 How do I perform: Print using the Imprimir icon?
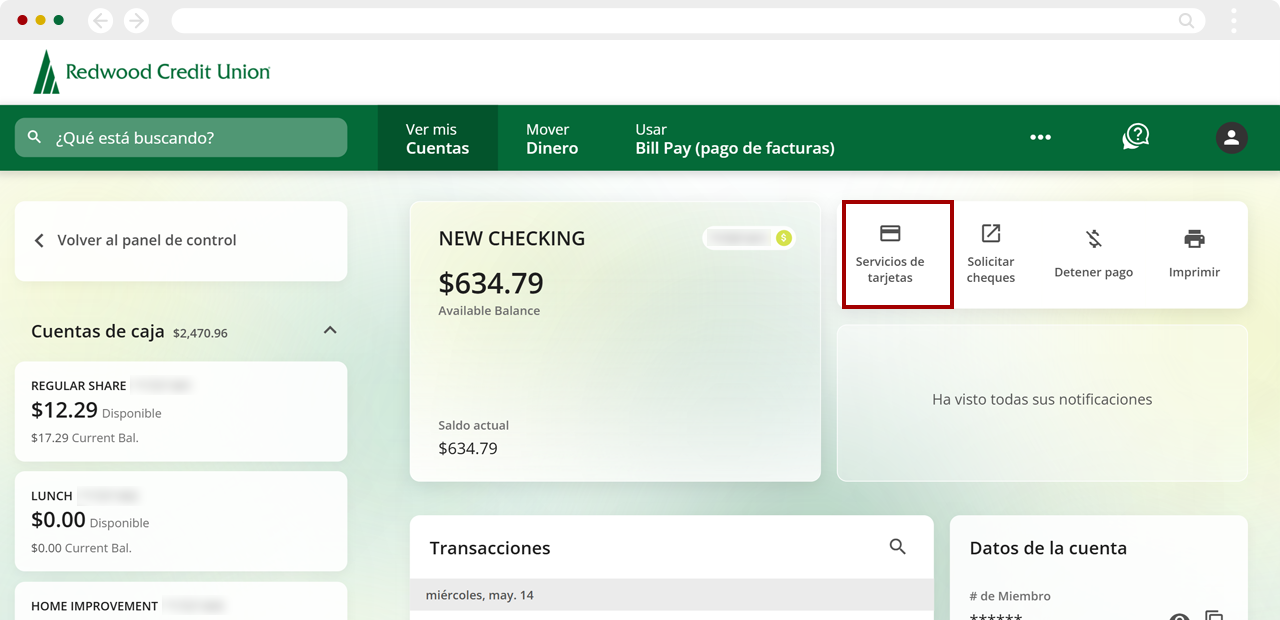(x=1194, y=255)
